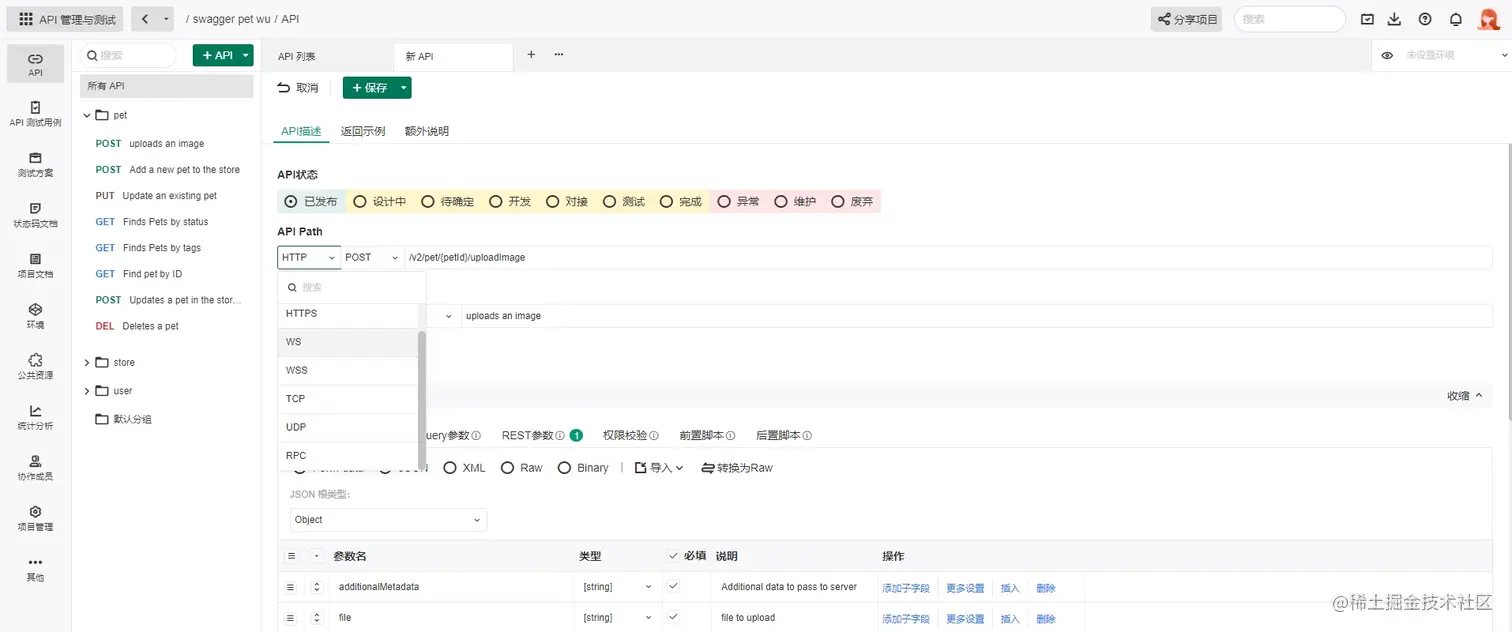Select the 测试 API status

click(x=624, y=201)
